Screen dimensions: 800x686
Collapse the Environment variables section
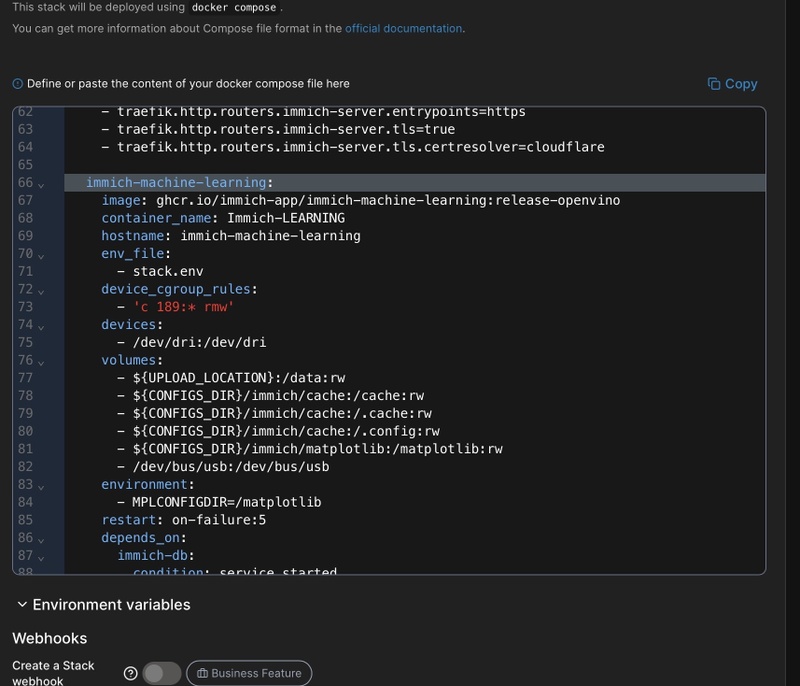click(22, 604)
